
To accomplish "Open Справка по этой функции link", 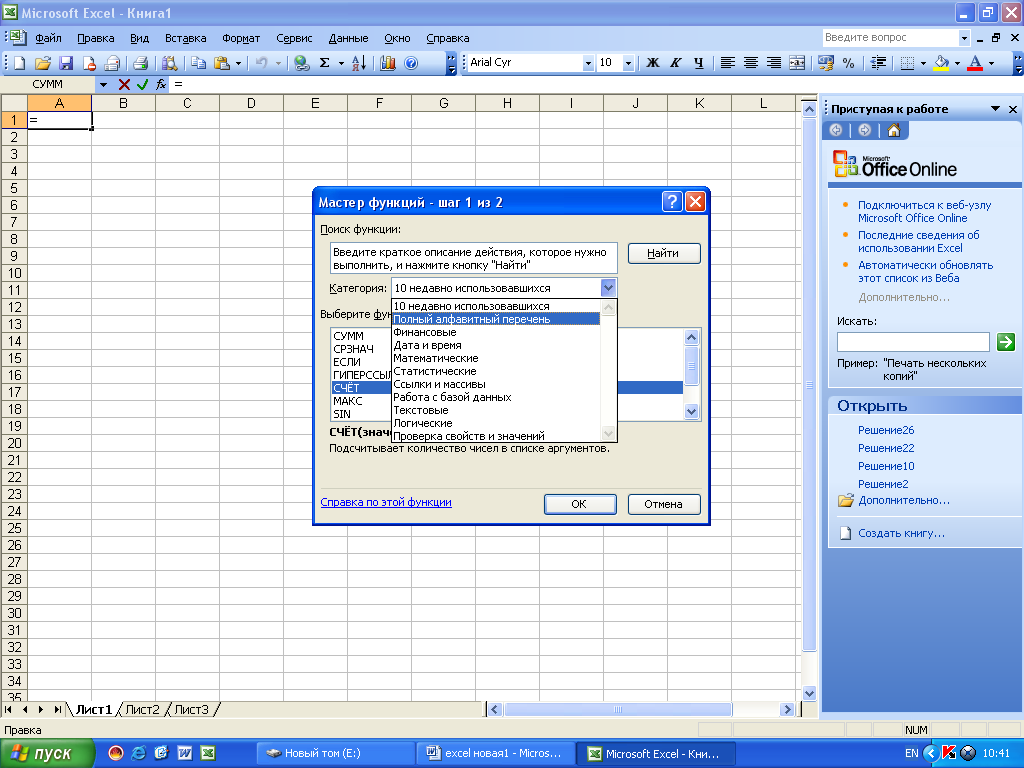I will [385, 502].
